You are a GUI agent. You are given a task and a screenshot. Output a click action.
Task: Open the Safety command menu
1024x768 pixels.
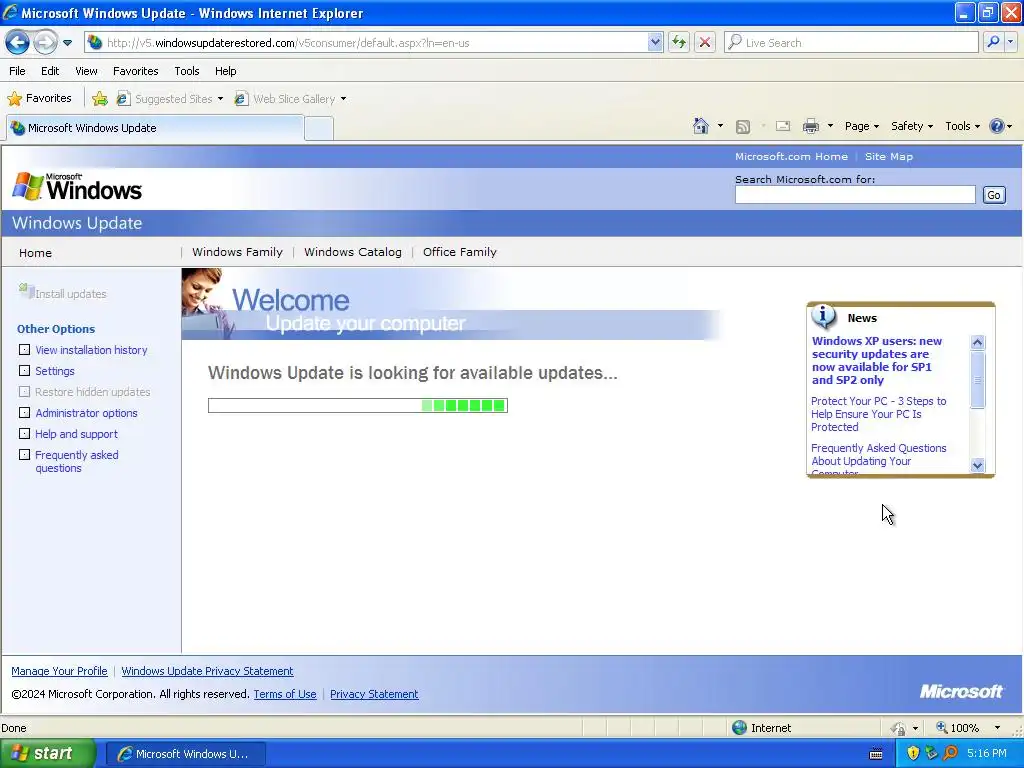pos(912,126)
